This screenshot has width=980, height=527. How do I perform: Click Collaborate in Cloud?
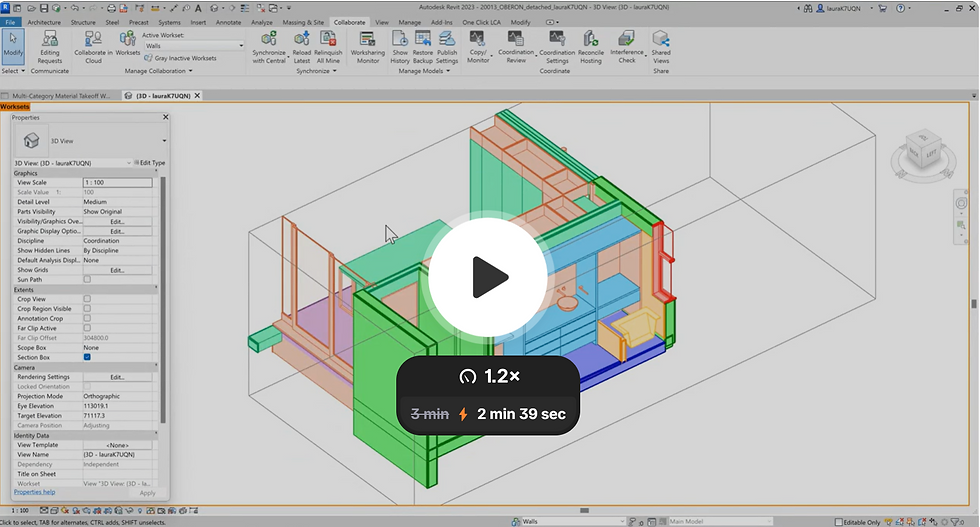point(93,48)
